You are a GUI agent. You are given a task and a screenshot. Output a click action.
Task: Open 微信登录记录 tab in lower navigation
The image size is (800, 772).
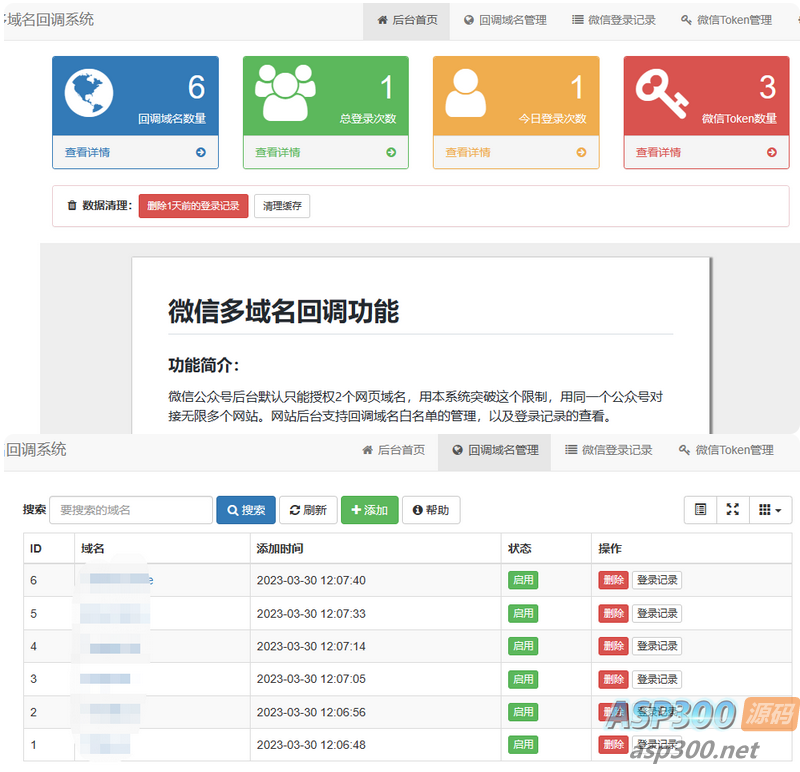point(608,450)
